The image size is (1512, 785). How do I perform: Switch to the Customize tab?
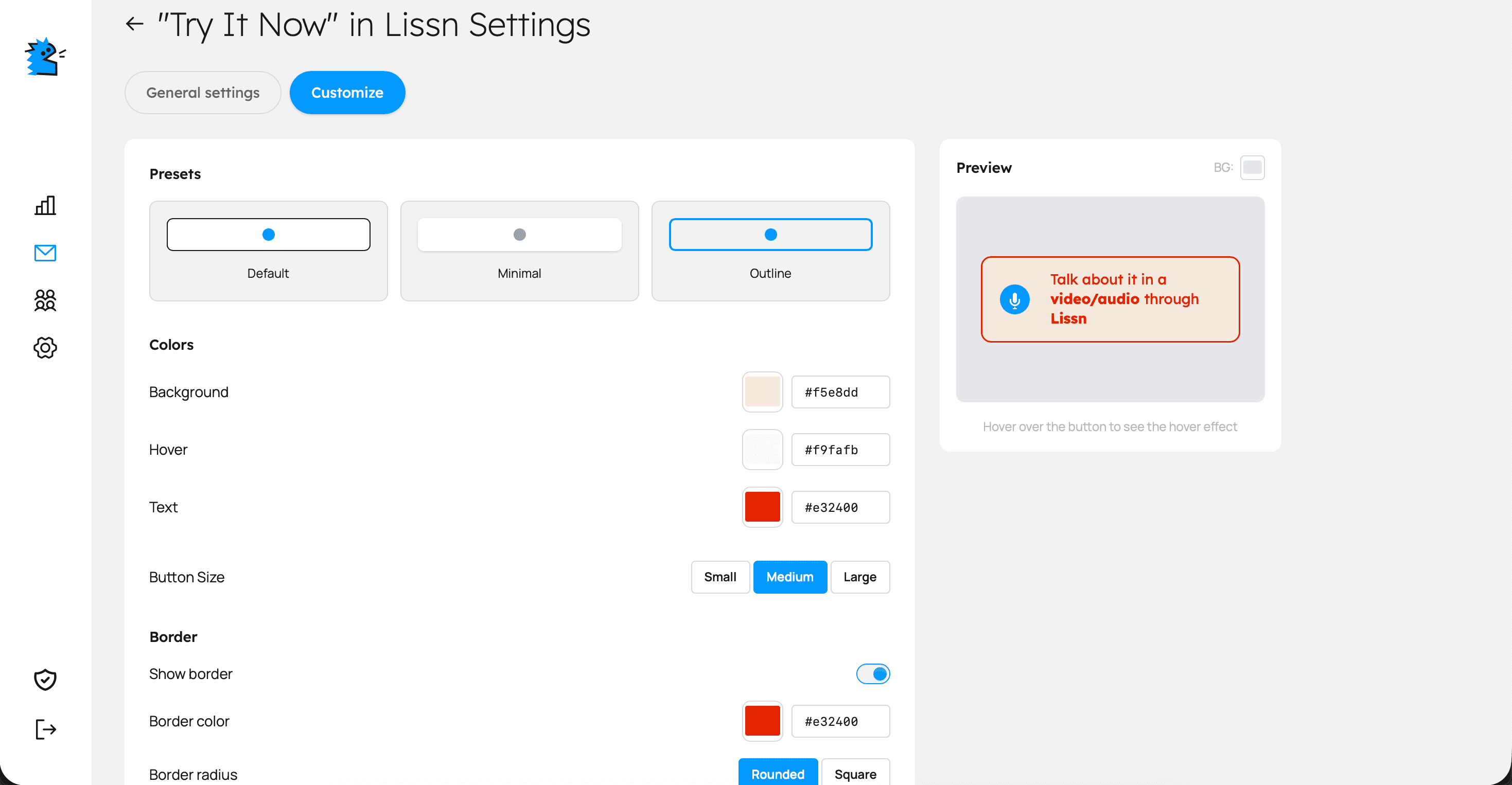[347, 92]
